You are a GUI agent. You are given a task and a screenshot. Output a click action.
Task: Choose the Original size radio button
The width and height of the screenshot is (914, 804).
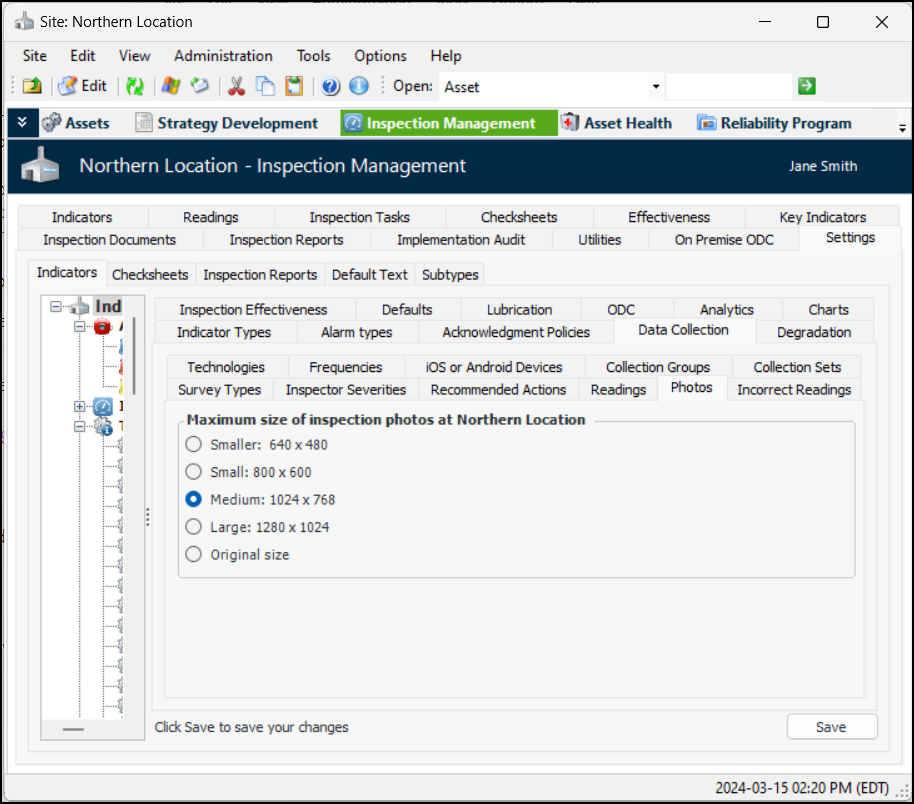click(194, 554)
